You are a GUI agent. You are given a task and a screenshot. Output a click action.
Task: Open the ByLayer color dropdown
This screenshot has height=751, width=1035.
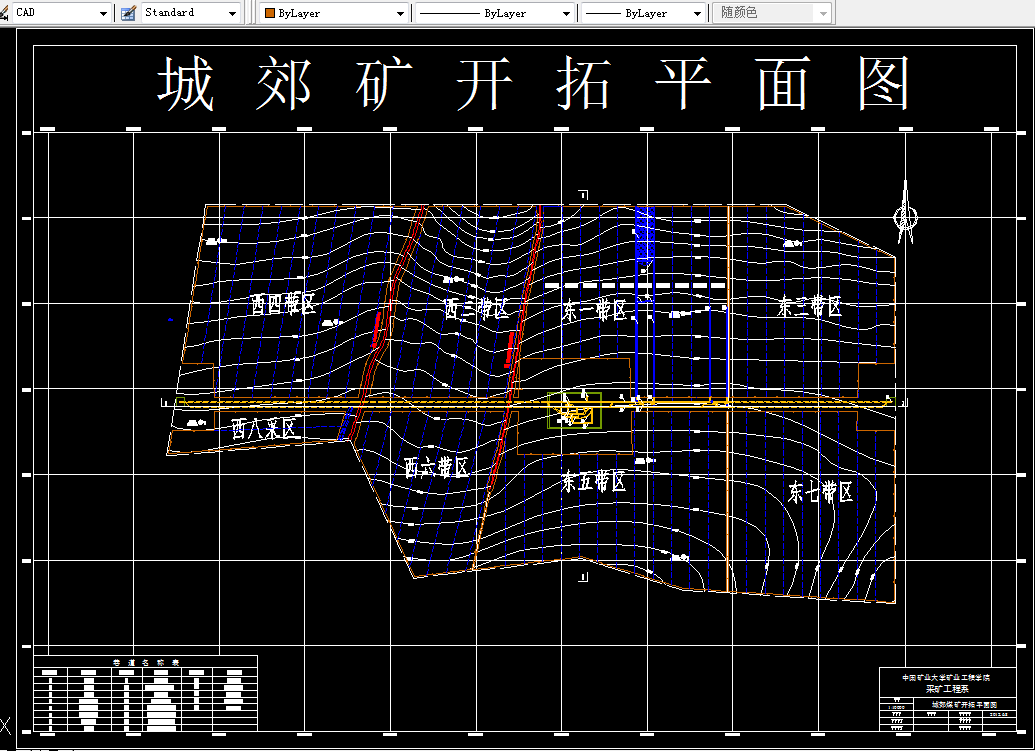(400, 13)
